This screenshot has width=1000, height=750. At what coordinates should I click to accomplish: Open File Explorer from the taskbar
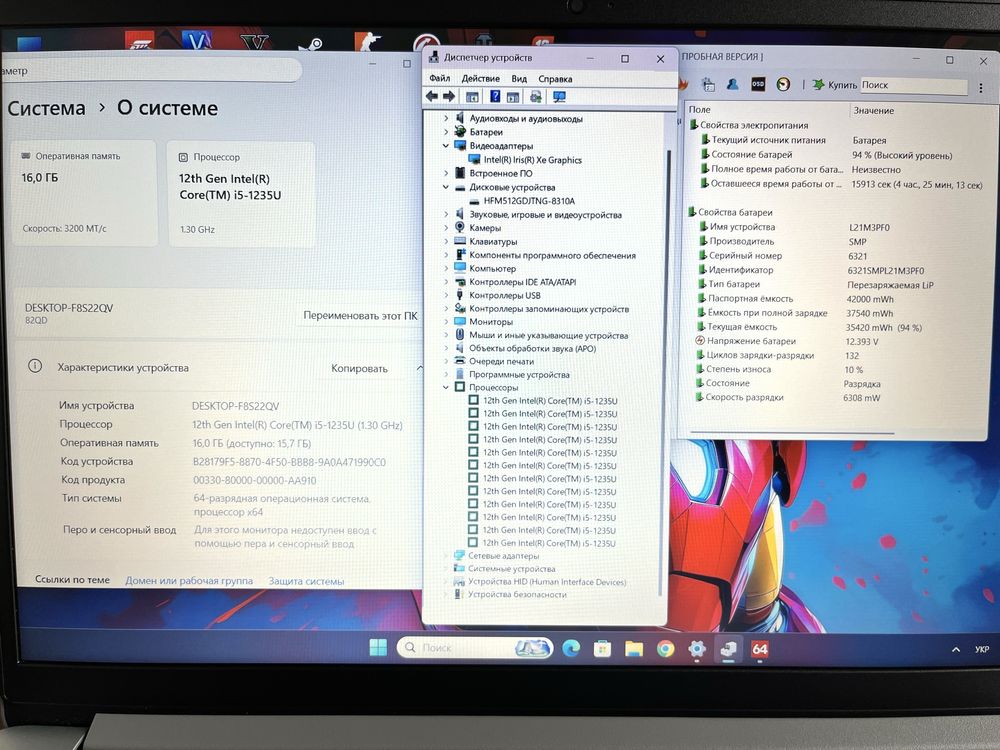pos(634,649)
